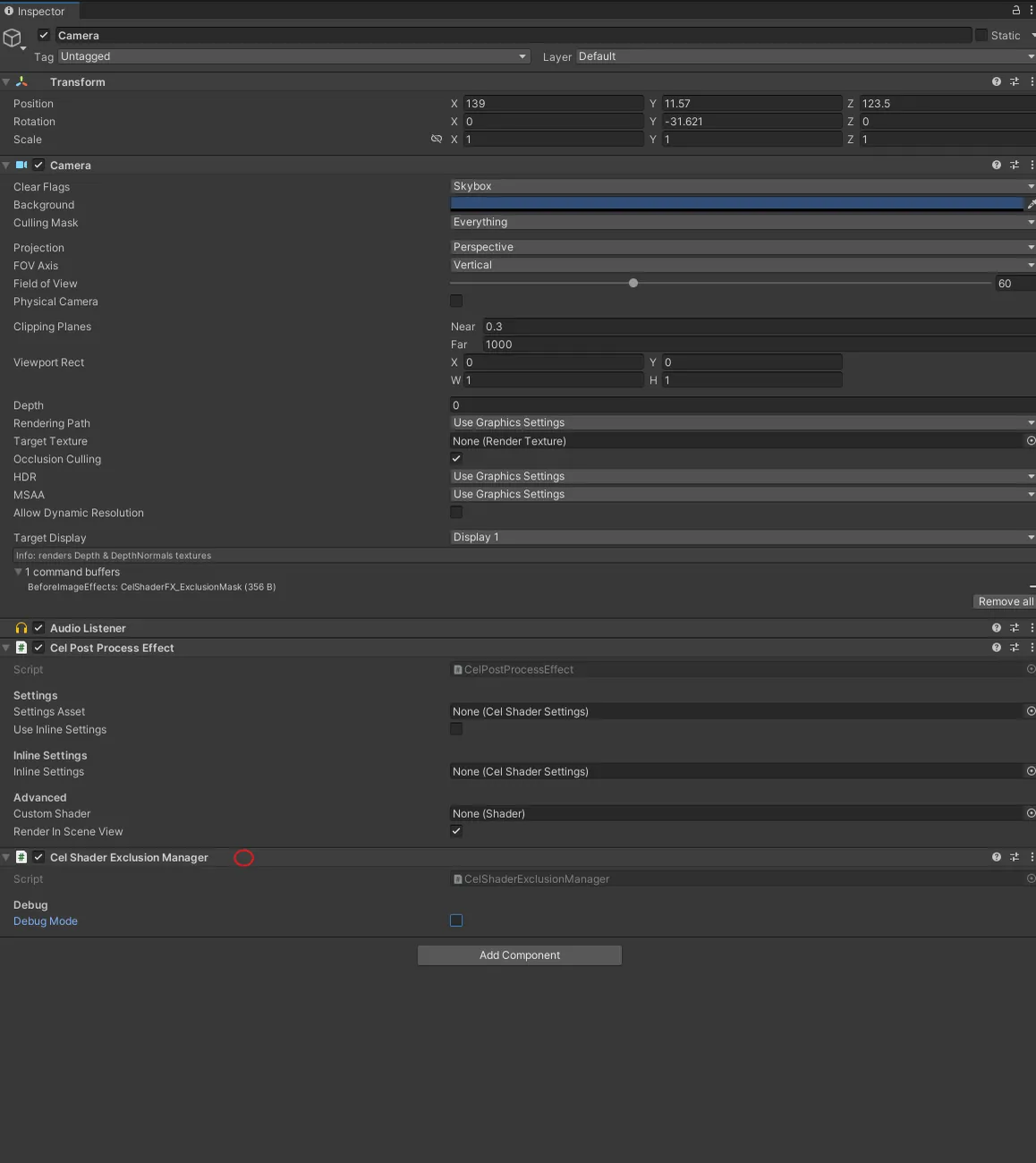Open the Clear Flags dropdown
This screenshot has height=1163, width=1036.
coord(743,186)
